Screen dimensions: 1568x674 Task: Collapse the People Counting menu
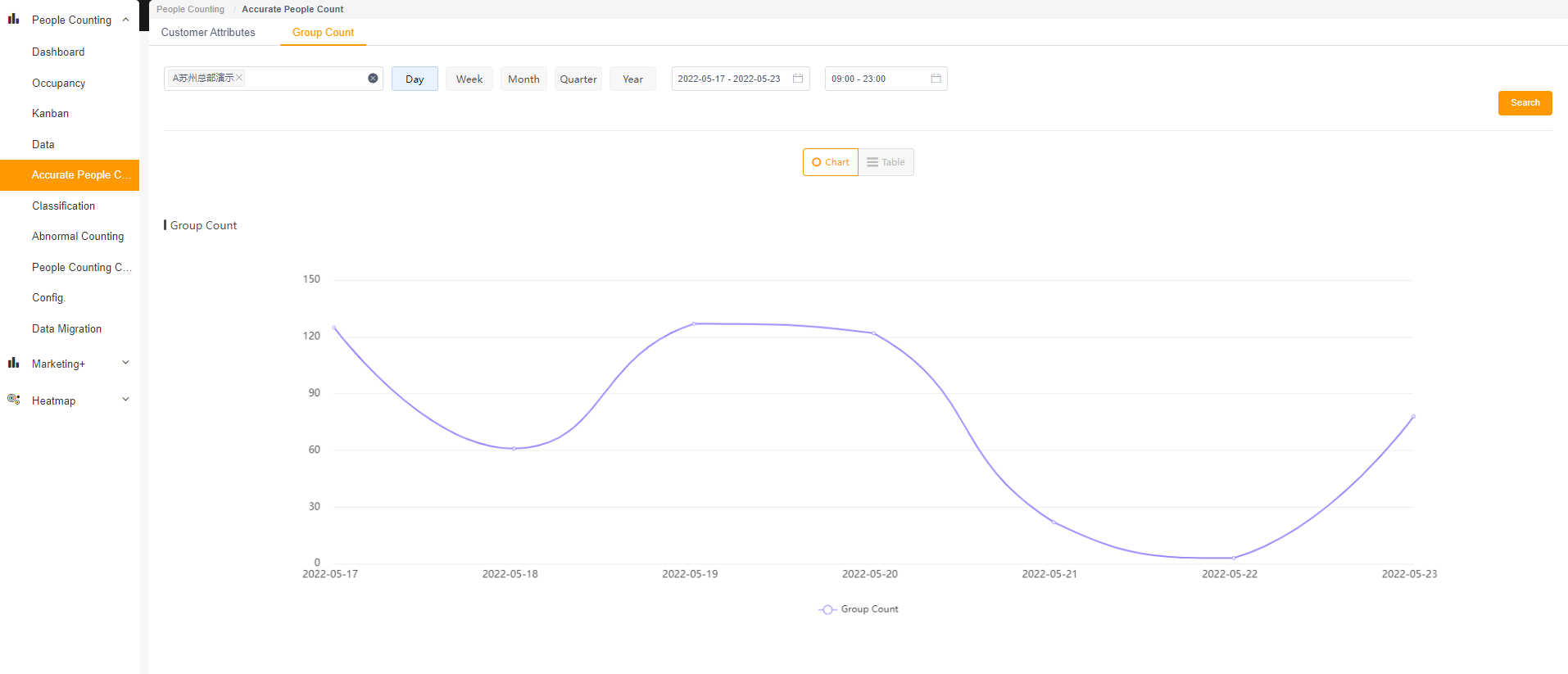click(x=125, y=20)
